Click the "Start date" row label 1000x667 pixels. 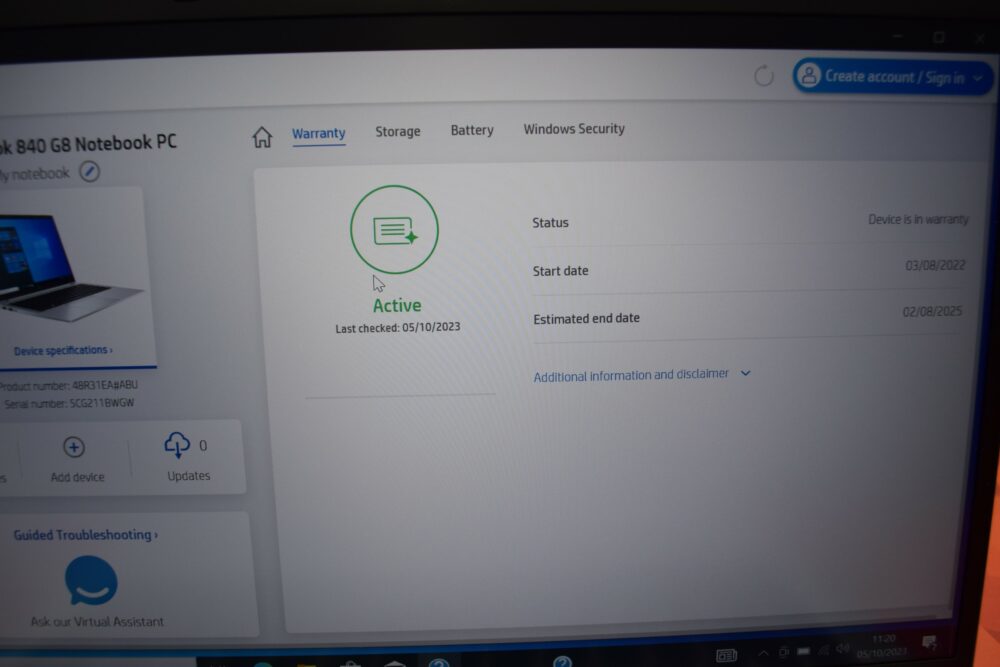point(561,270)
